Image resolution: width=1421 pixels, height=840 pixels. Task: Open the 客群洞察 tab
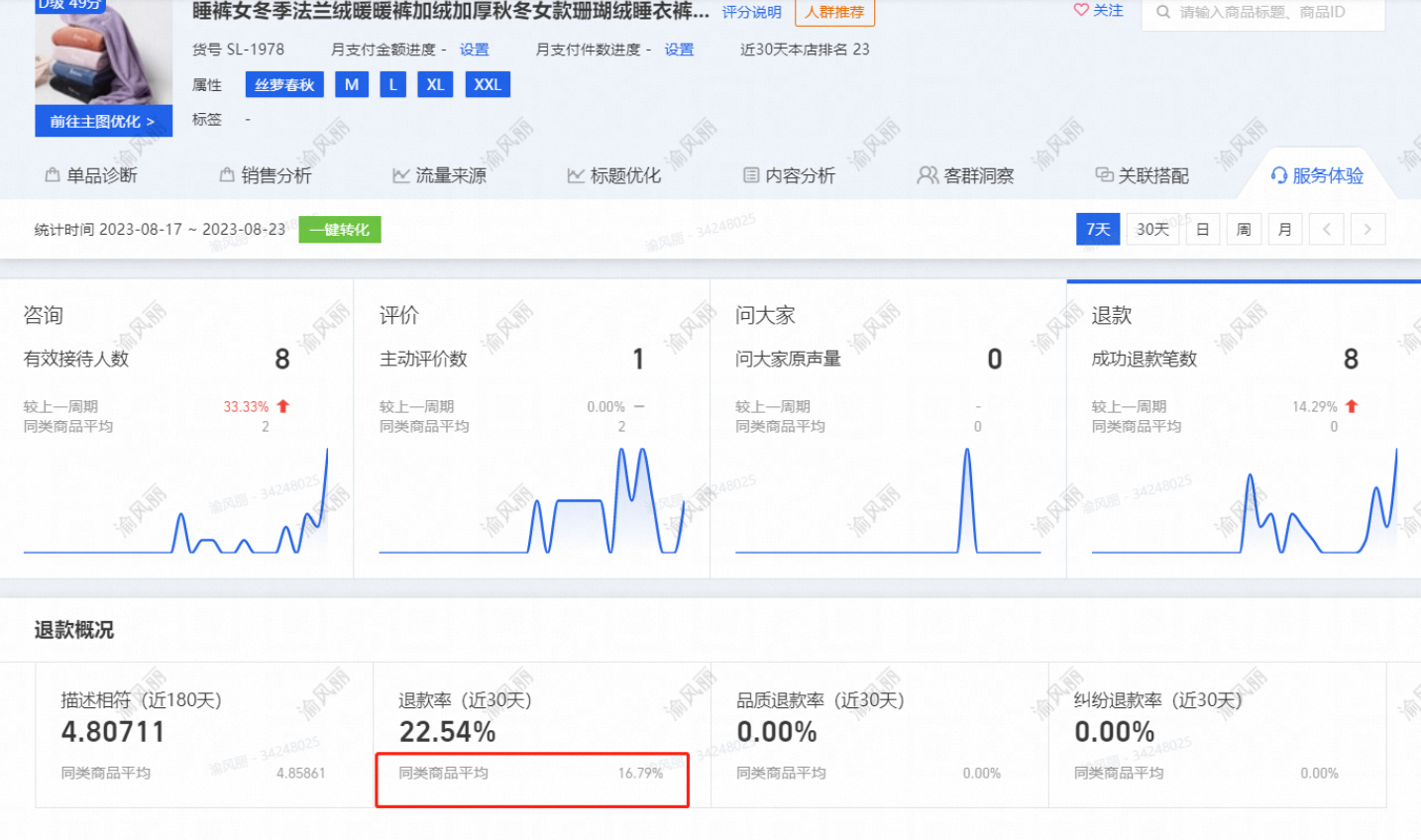[x=966, y=175]
